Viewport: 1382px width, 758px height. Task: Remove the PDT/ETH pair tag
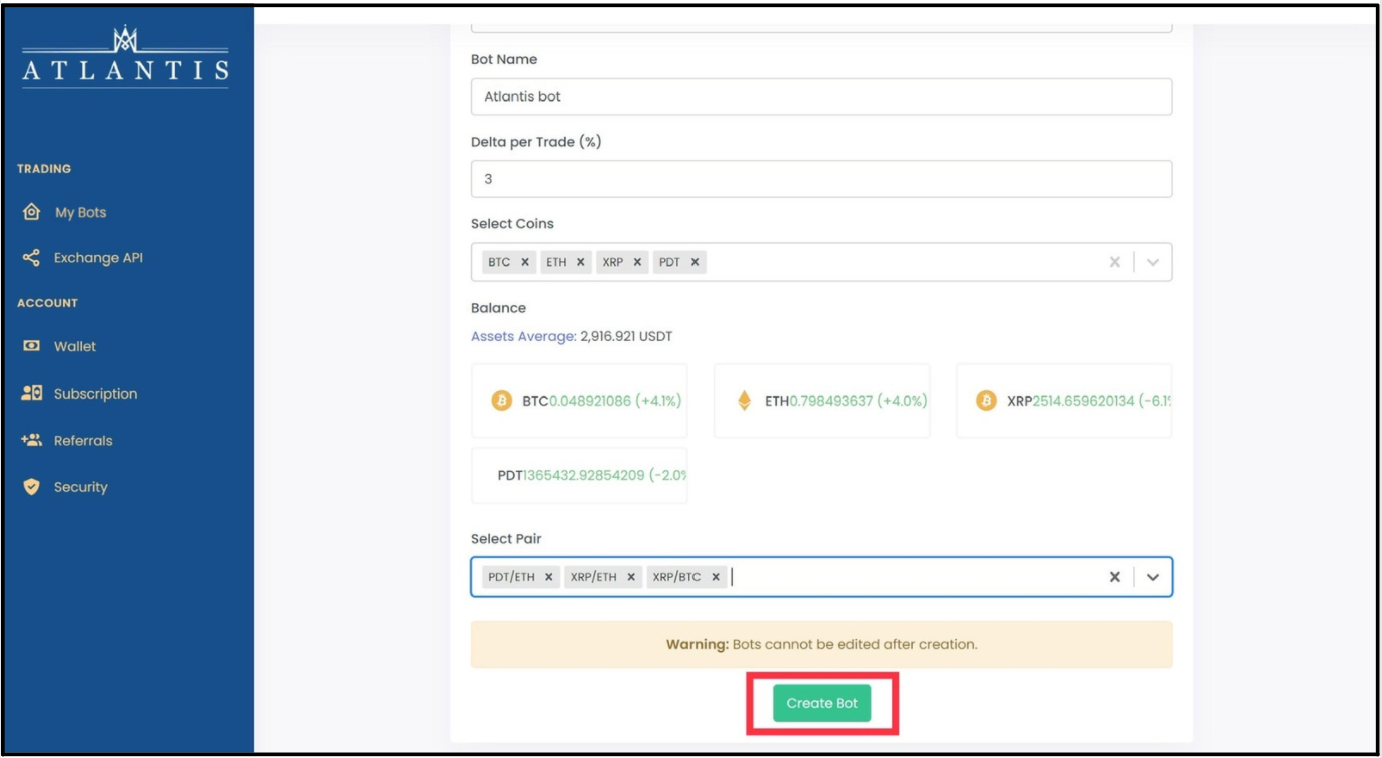pyautogui.click(x=548, y=577)
